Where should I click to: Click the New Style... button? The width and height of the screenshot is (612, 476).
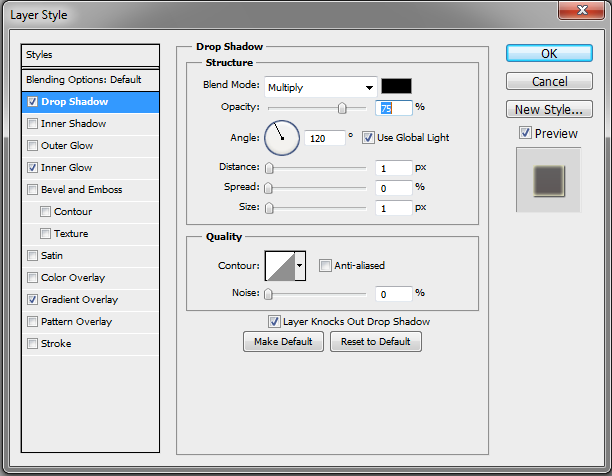pyautogui.click(x=549, y=109)
